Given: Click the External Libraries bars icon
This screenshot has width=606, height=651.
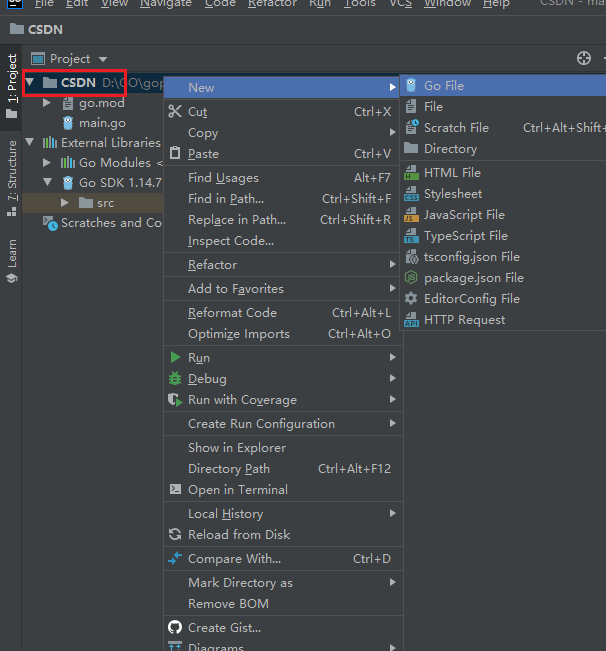Looking at the screenshot, I should coord(50,143).
